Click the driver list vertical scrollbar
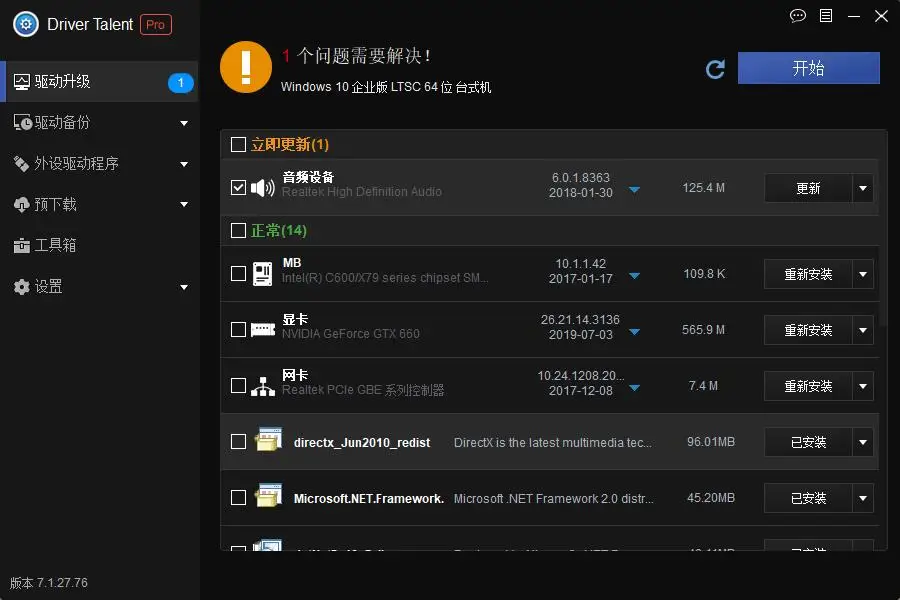This screenshot has height=600, width=900. (x=883, y=230)
